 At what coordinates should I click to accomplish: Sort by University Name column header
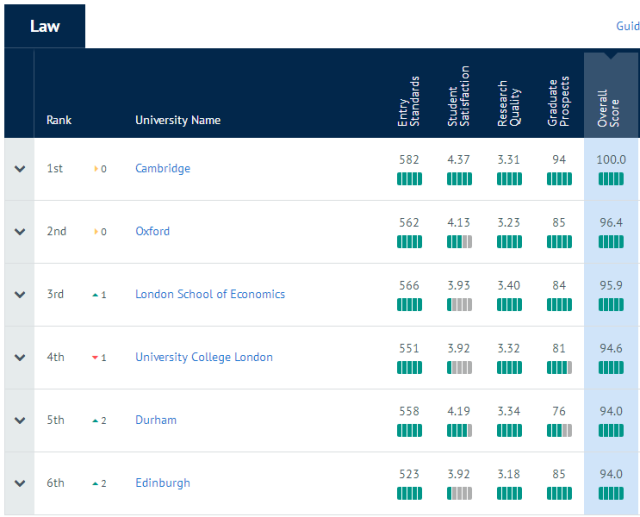tap(178, 120)
